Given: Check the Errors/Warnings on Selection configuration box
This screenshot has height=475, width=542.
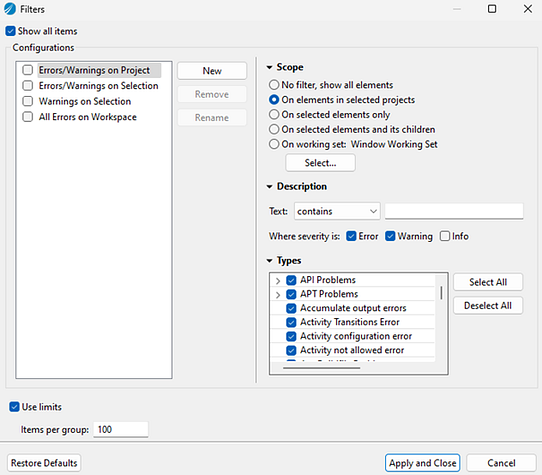Looking at the screenshot, I should click(x=28, y=86).
